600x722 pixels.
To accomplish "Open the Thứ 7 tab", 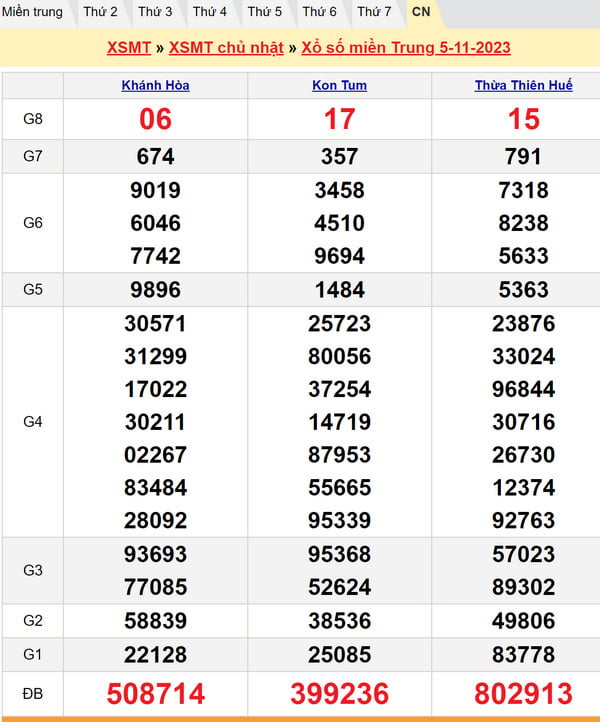I will coord(374,12).
